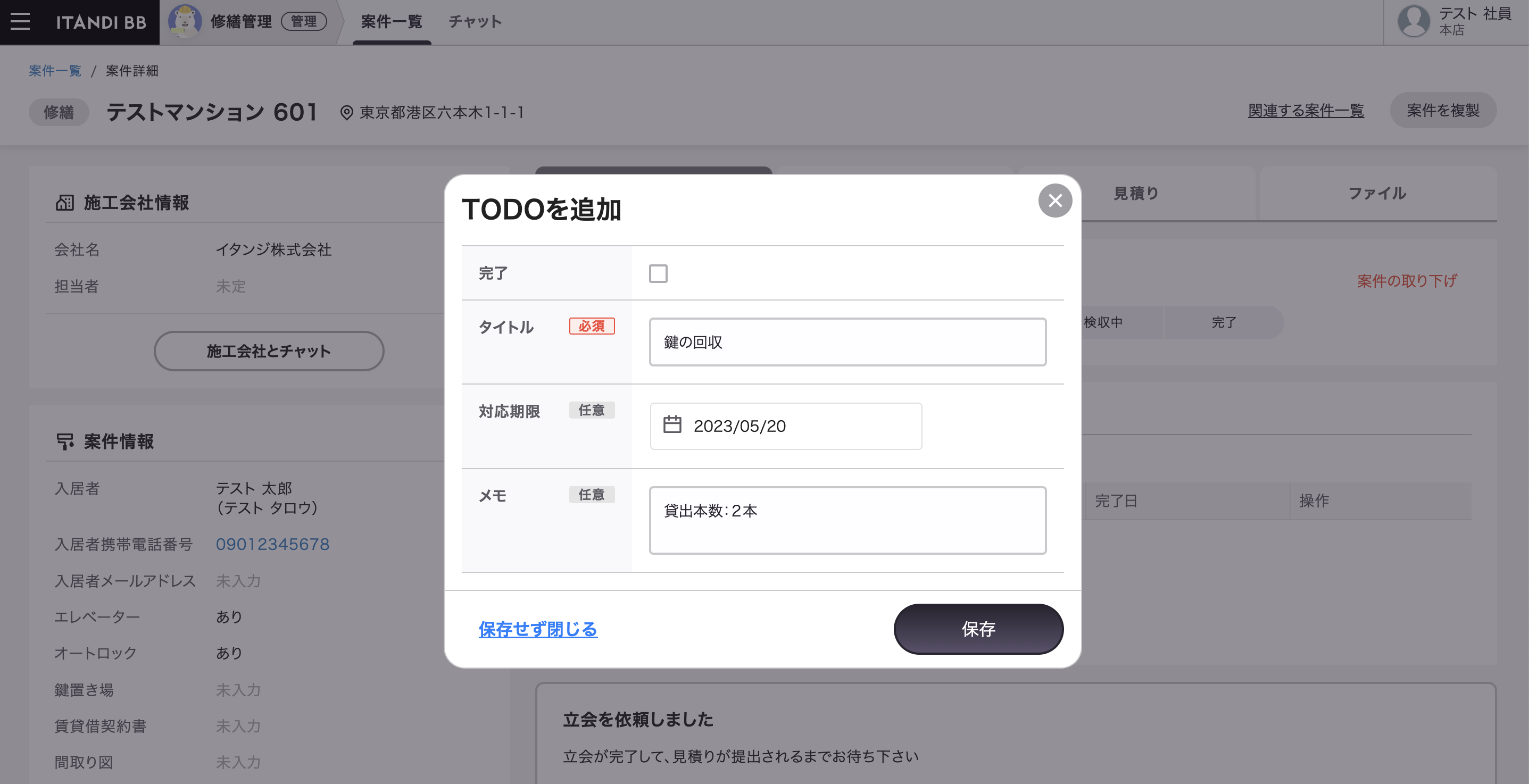
Task: Open the calendar icon in 対応期限
Action: [672, 425]
